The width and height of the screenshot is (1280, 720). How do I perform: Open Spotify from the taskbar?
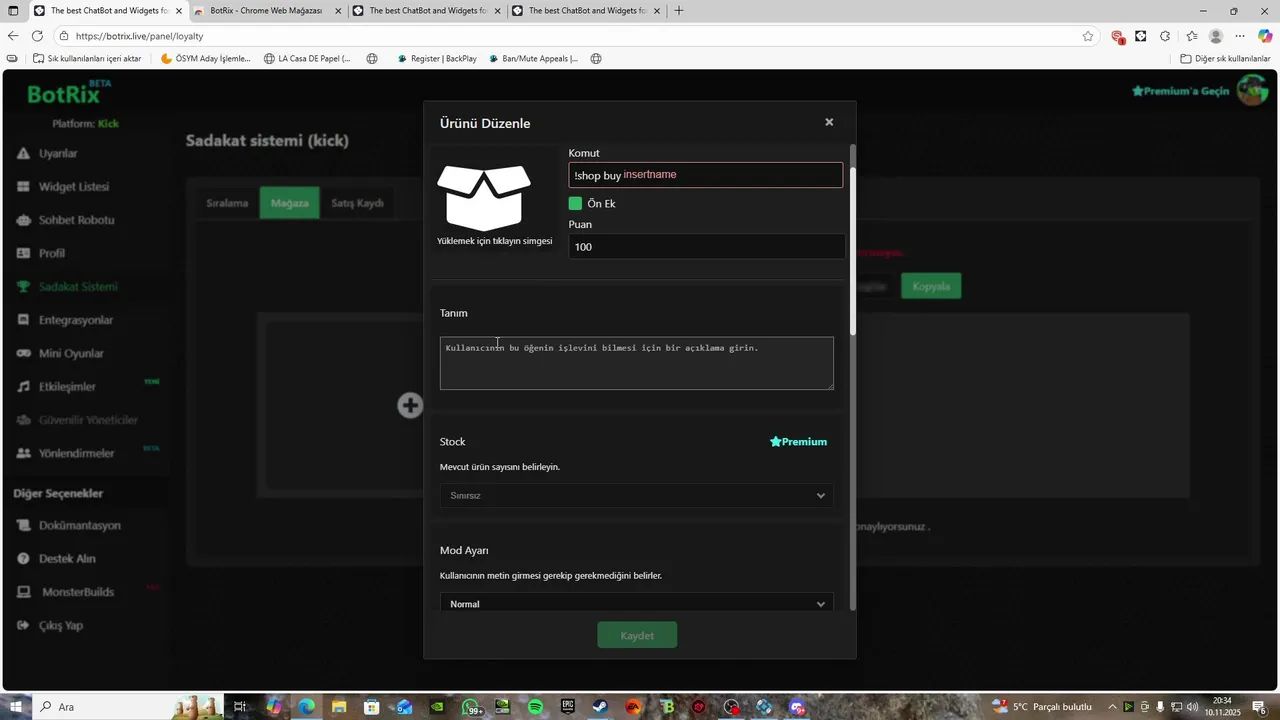(535, 707)
